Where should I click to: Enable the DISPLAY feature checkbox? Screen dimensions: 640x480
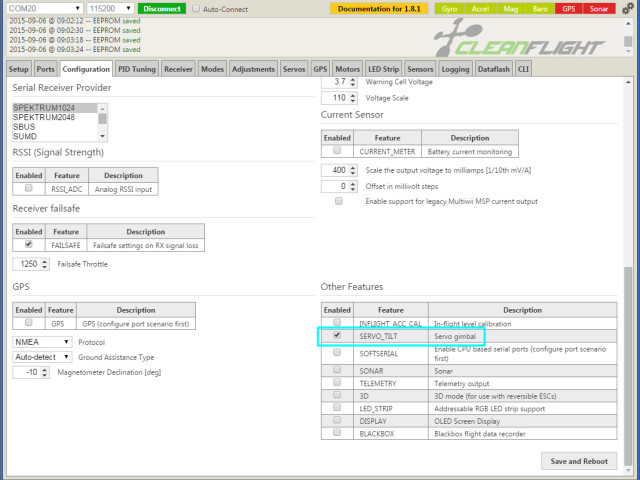tap(337, 420)
